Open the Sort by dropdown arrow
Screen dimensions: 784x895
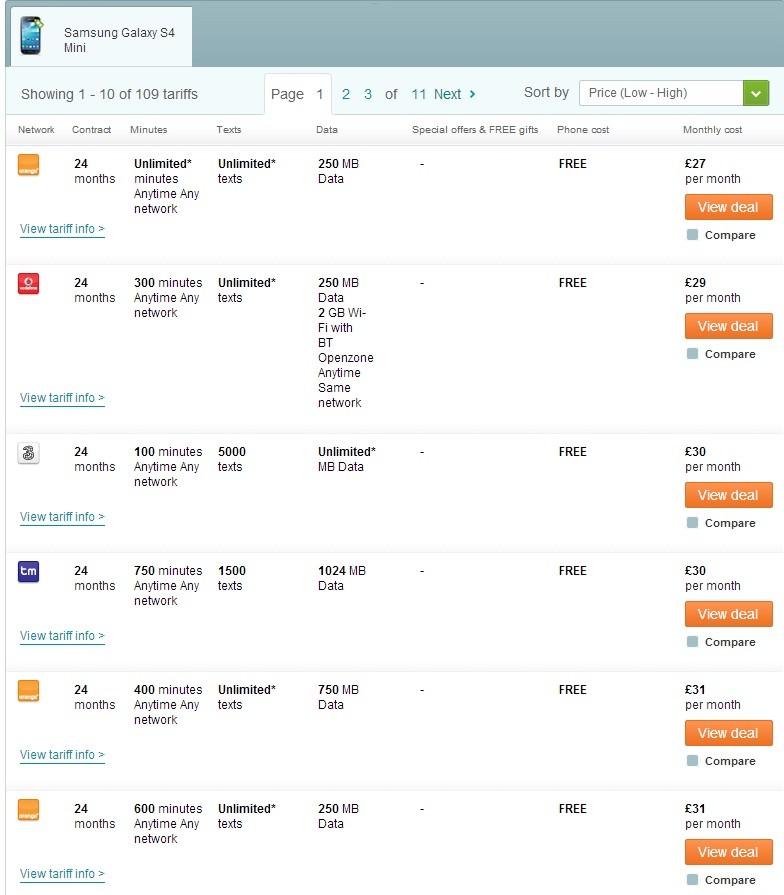point(756,93)
